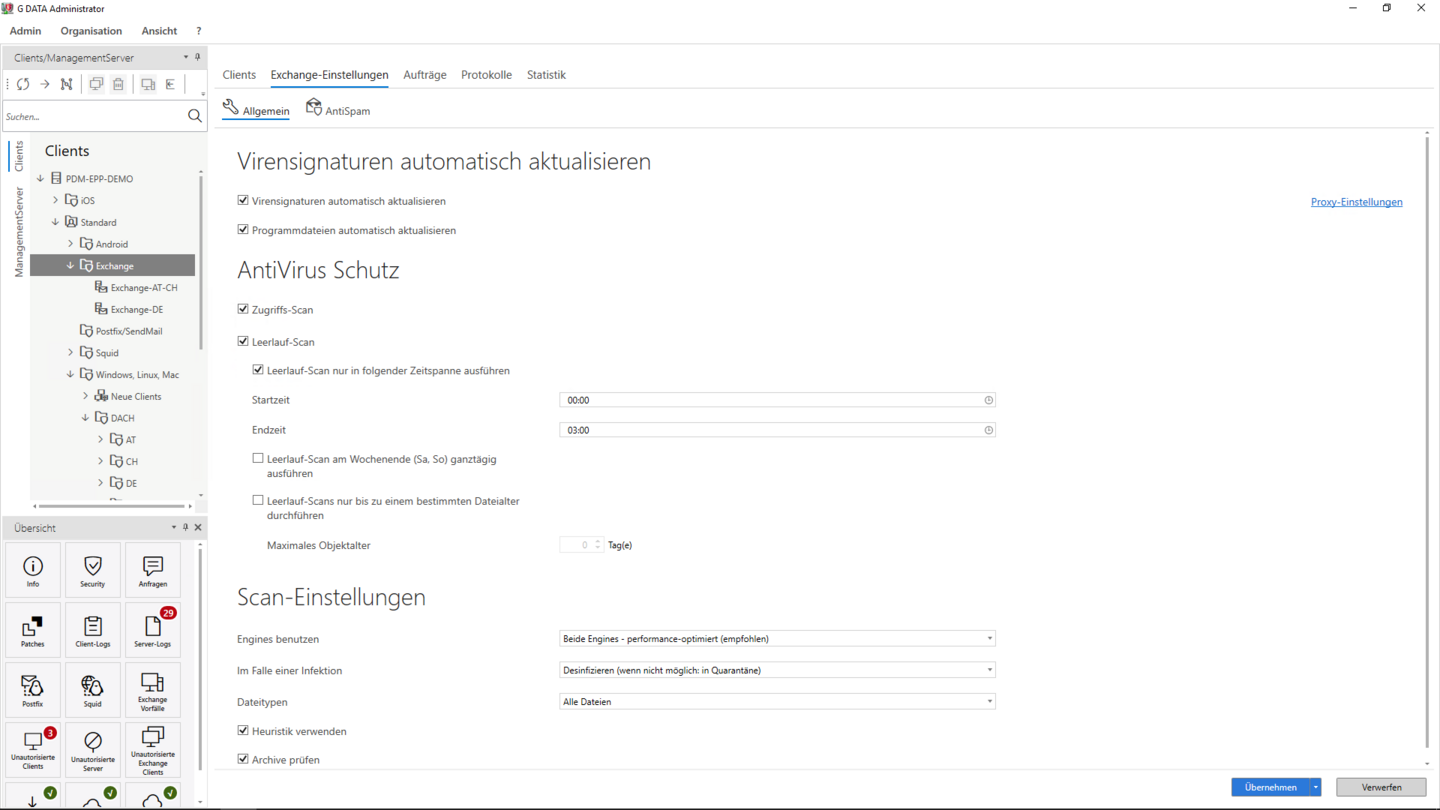Open the Patches overview tile

[32, 631]
